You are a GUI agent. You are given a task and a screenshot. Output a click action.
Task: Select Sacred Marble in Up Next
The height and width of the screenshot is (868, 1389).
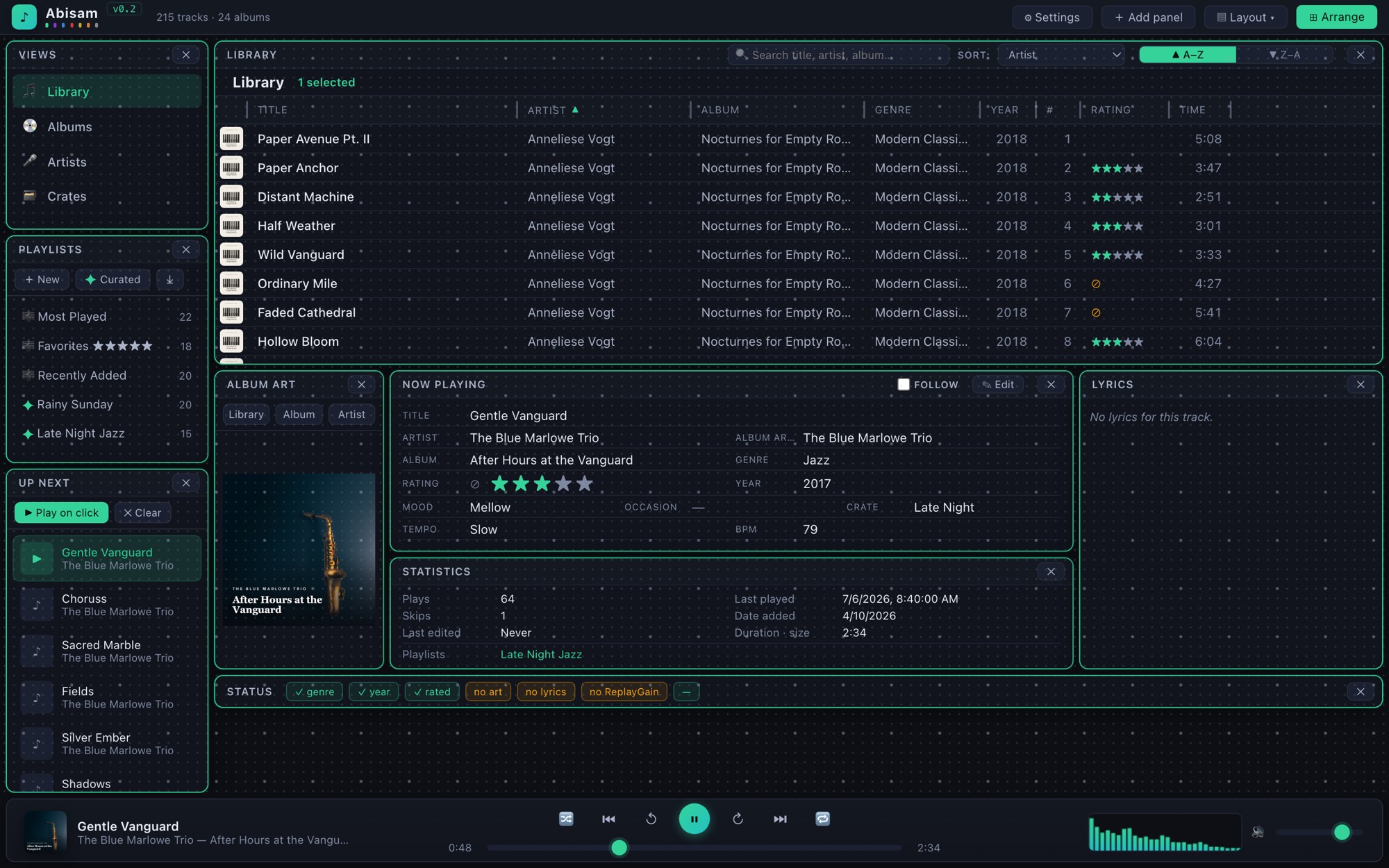tap(107, 651)
